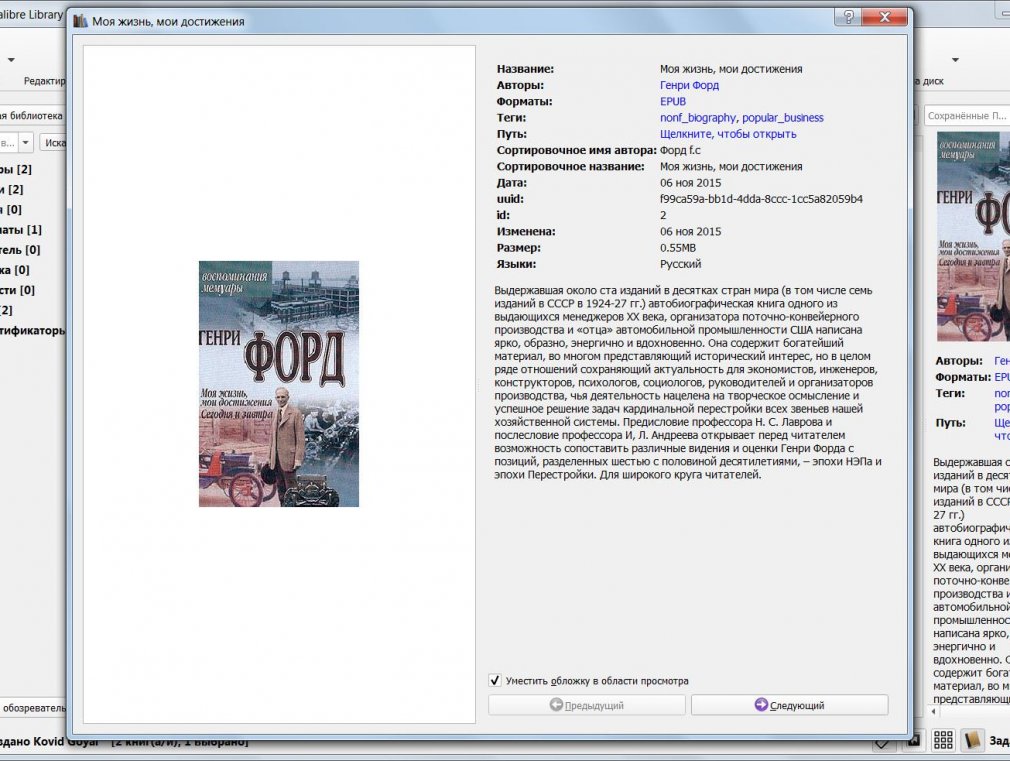
Task: Select the tag browser row ending in тификаторы
Action: 33,331
